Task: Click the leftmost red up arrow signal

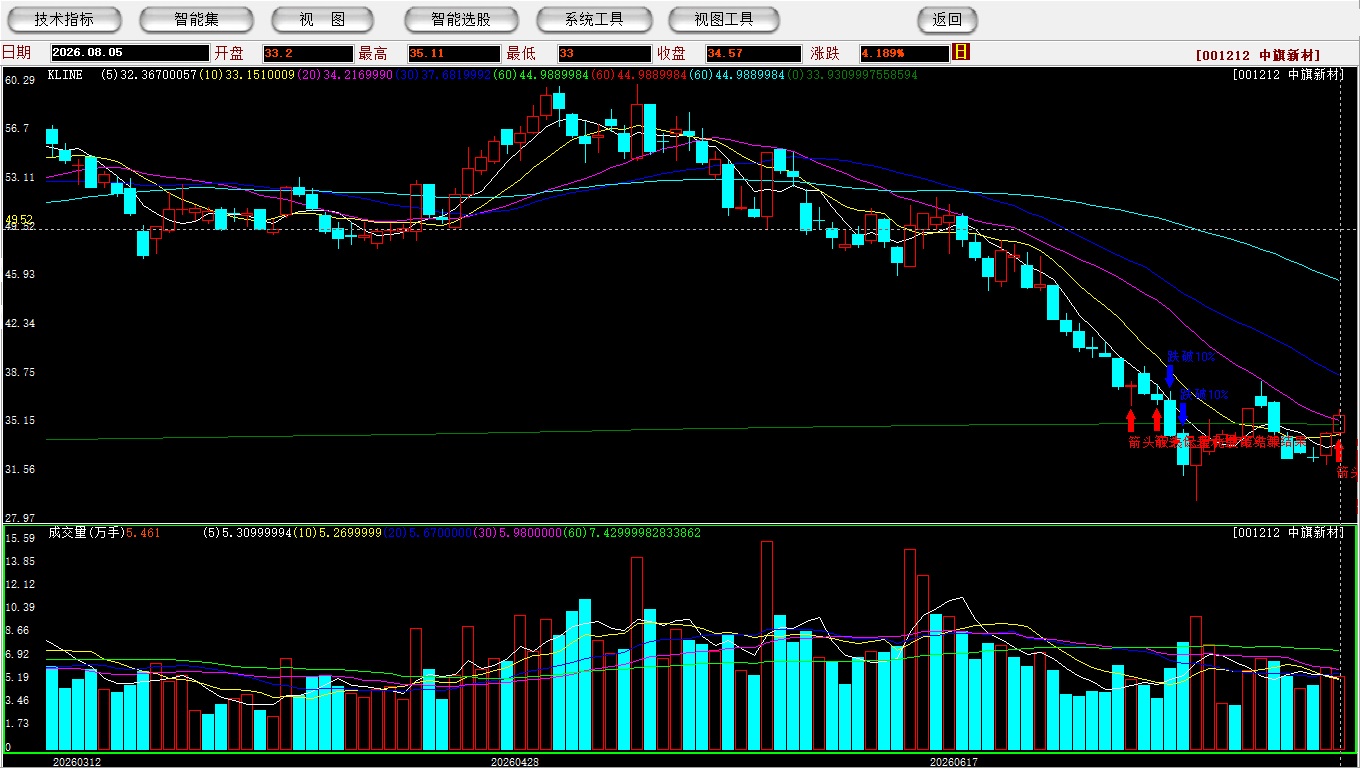Action: tap(1131, 420)
